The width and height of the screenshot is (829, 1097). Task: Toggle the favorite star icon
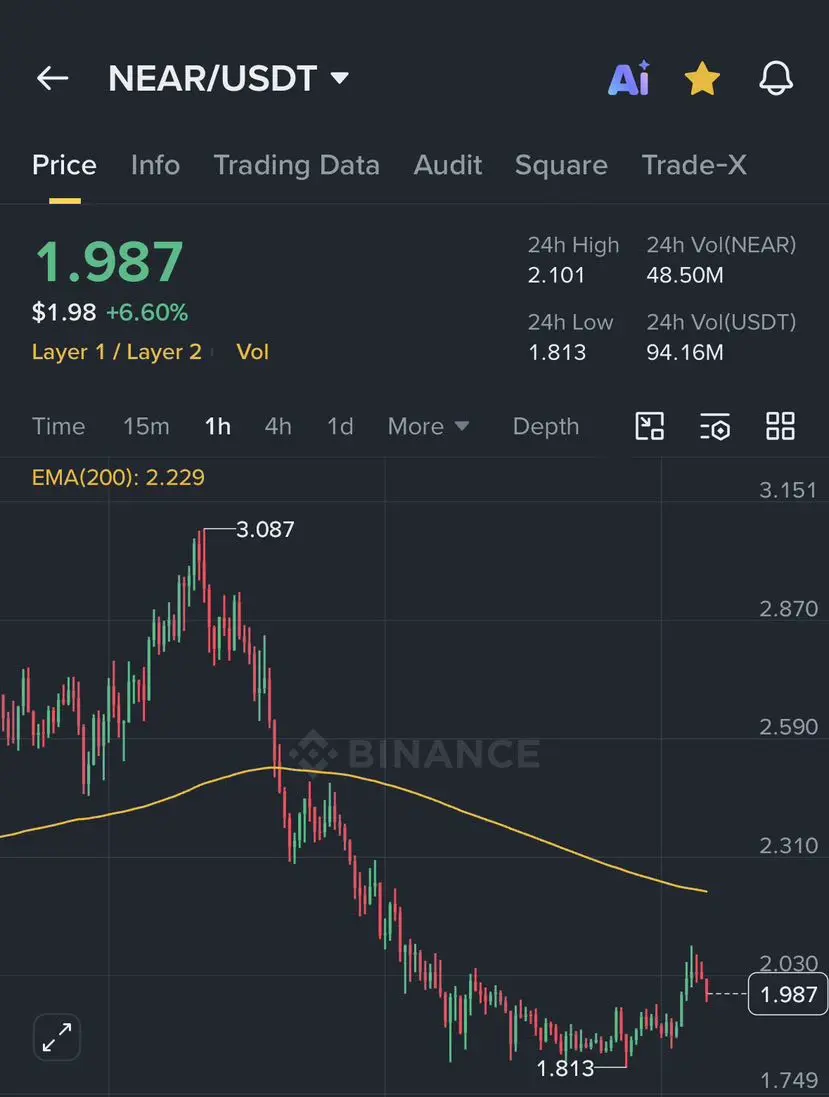pyautogui.click(x=702, y=78)
